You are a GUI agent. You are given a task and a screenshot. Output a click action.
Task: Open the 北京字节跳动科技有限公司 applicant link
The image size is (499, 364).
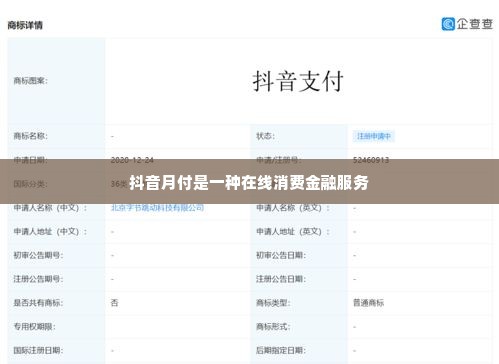point(157,208)
